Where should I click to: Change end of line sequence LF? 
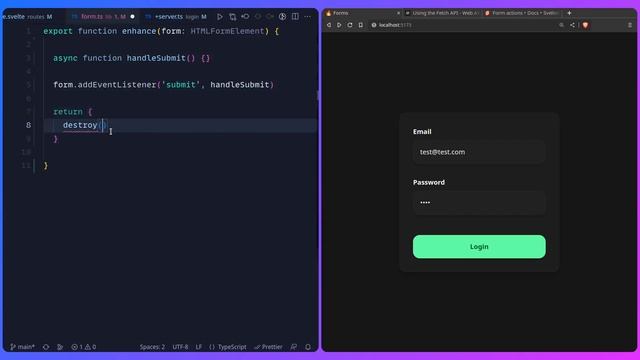click(199, 347)
